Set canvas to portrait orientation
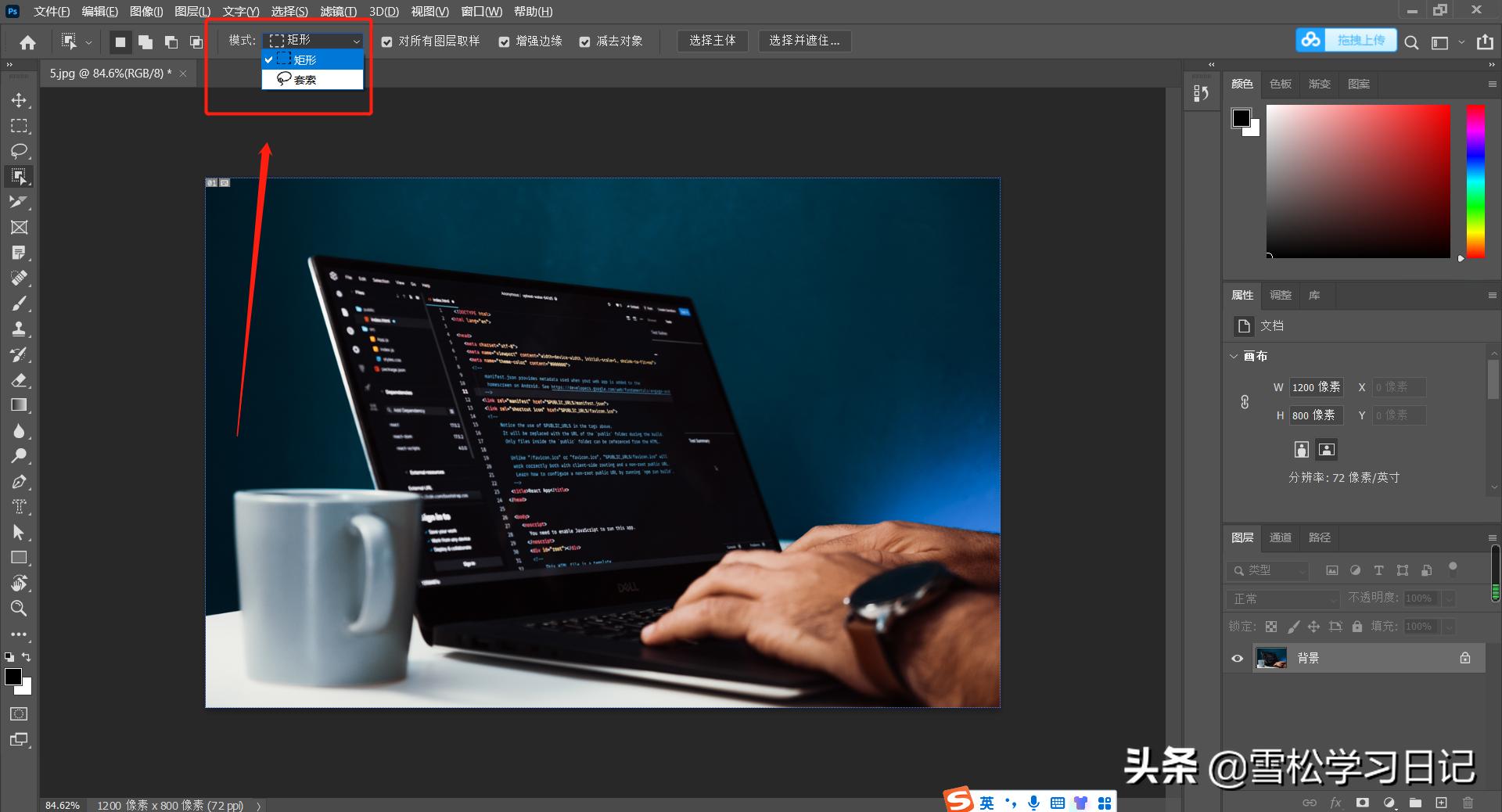 tap(1301, 449)
